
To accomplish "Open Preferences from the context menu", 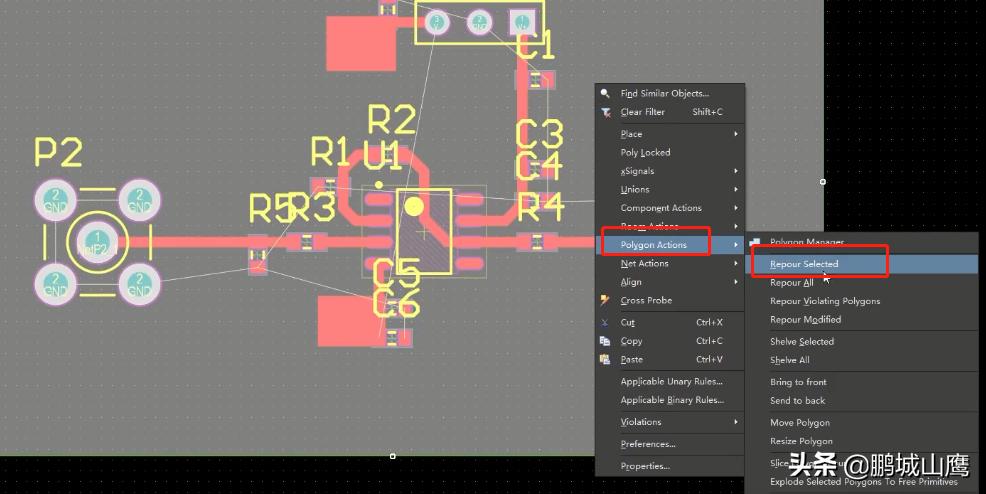I will click(x=647, y=444).
